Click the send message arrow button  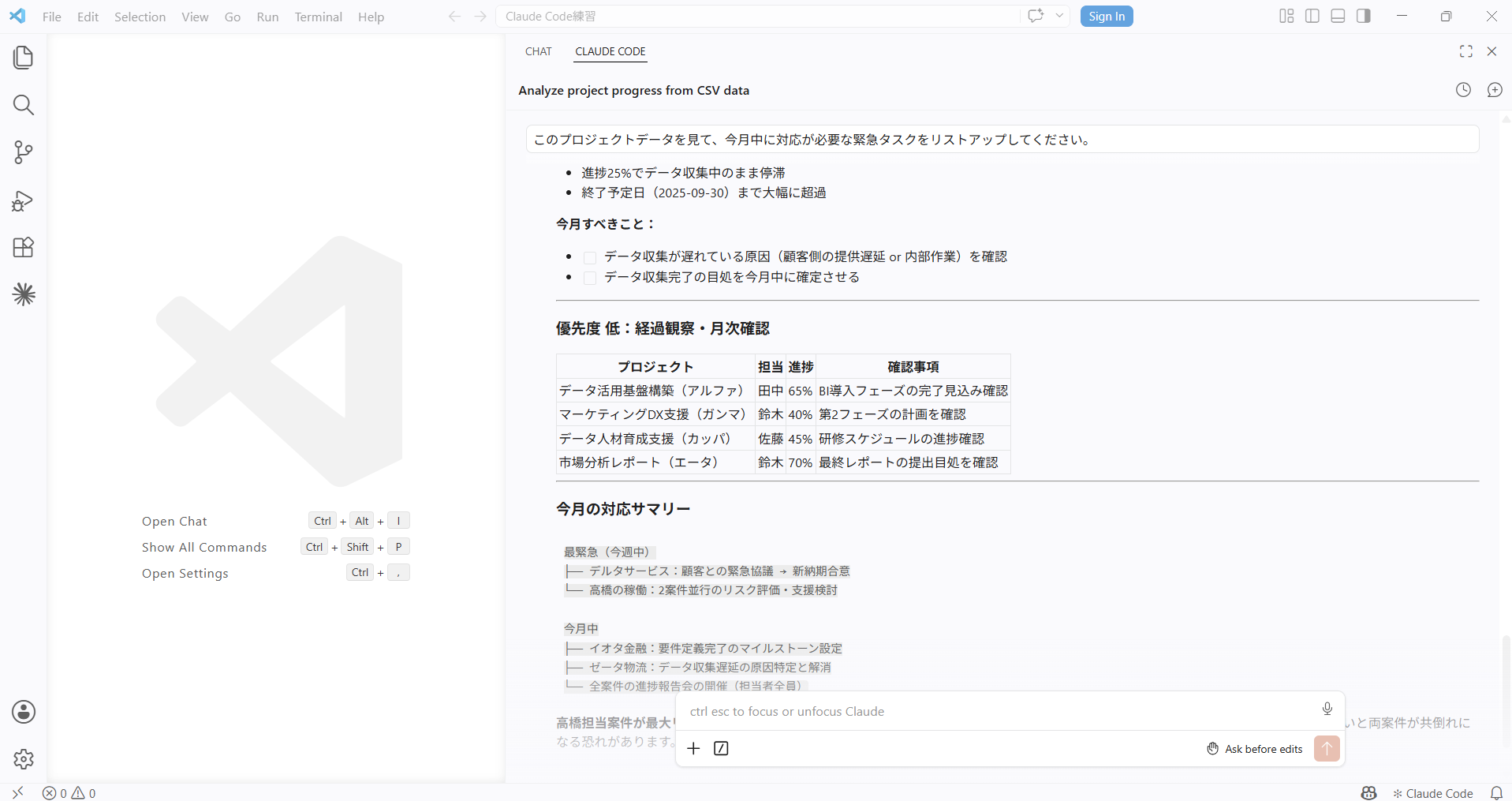1327,748
